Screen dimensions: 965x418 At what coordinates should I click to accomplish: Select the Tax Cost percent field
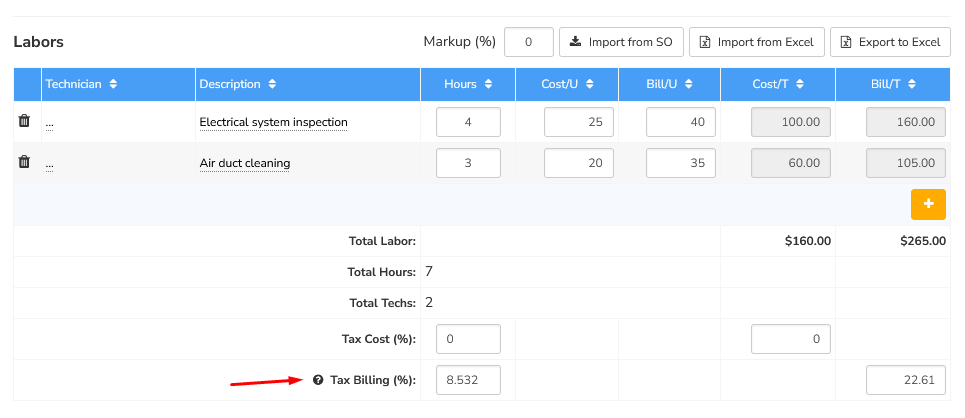click(468, 339)
